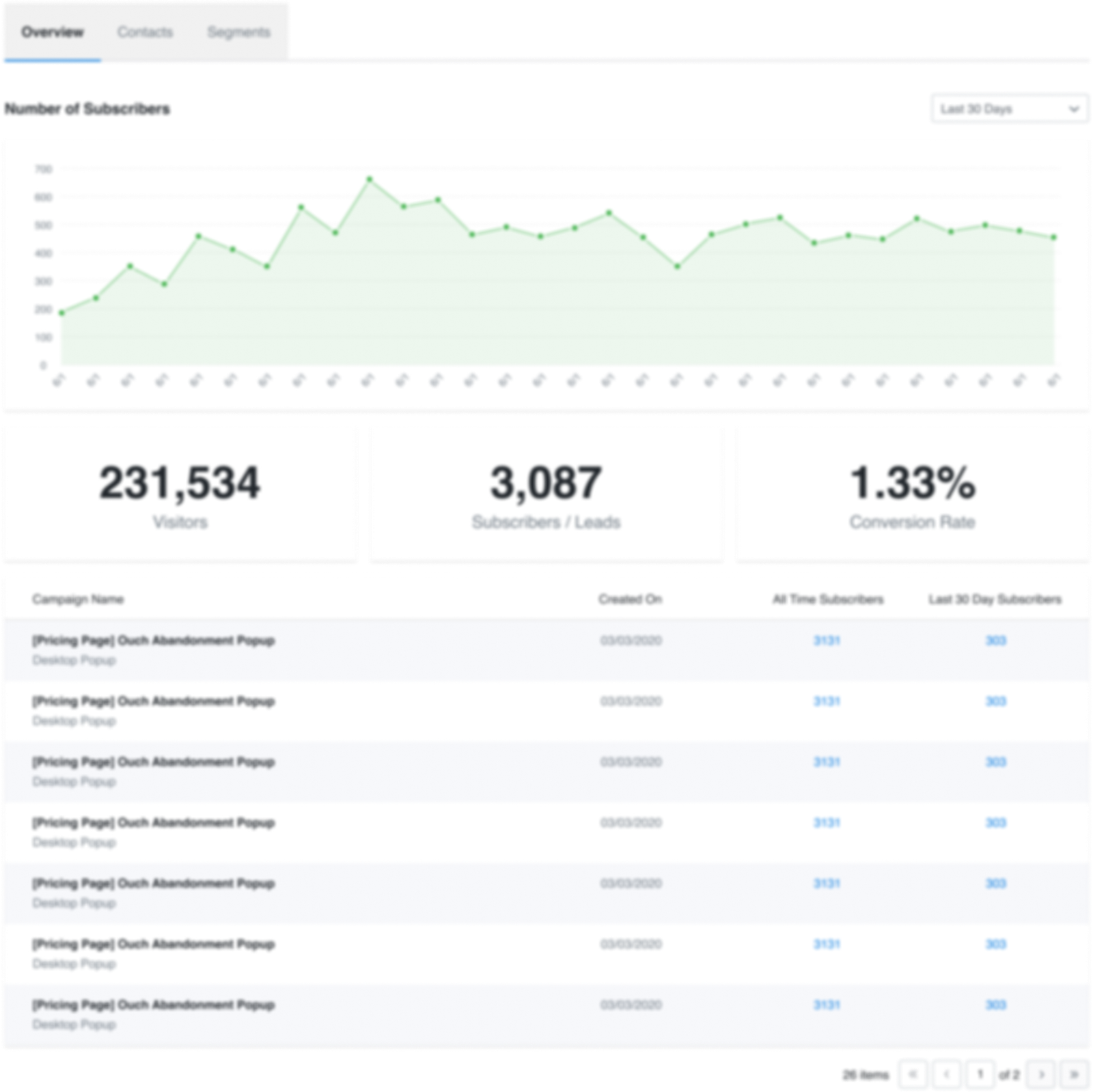Select the Segments tab

click(x=238, y=32)
